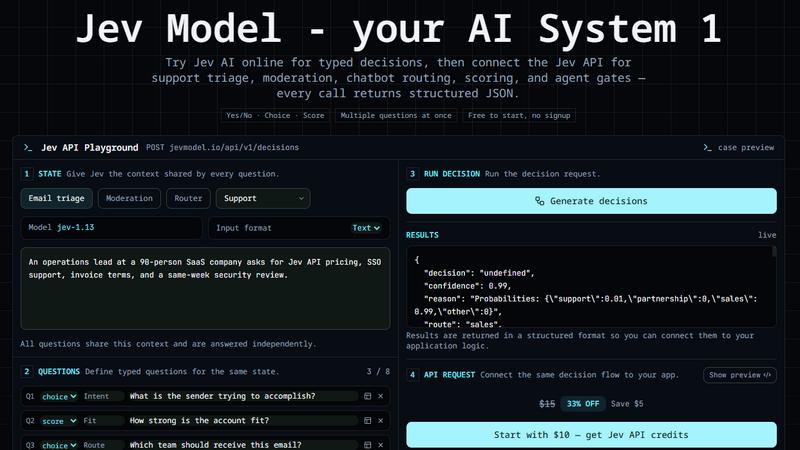Click the 'Multiple questions at once' tag

pyautogui.click(x=396, y=115)
